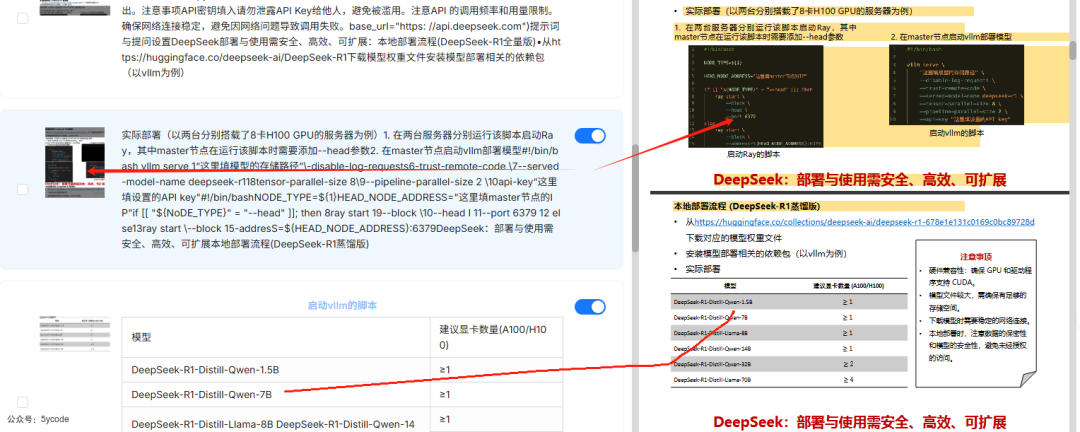Screen dimensions: 1080x432
Task: Toggle the switch on the 启动vllm的脚本 table chunk
Action: pyautogui.click(x=590, y=307)
